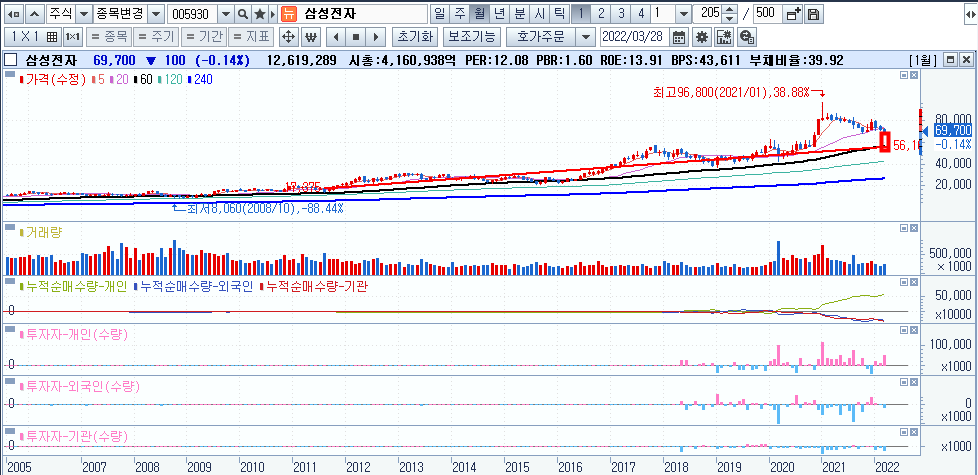
Task: Click the 005930 stock code input field
Action: tap(194, 14)
